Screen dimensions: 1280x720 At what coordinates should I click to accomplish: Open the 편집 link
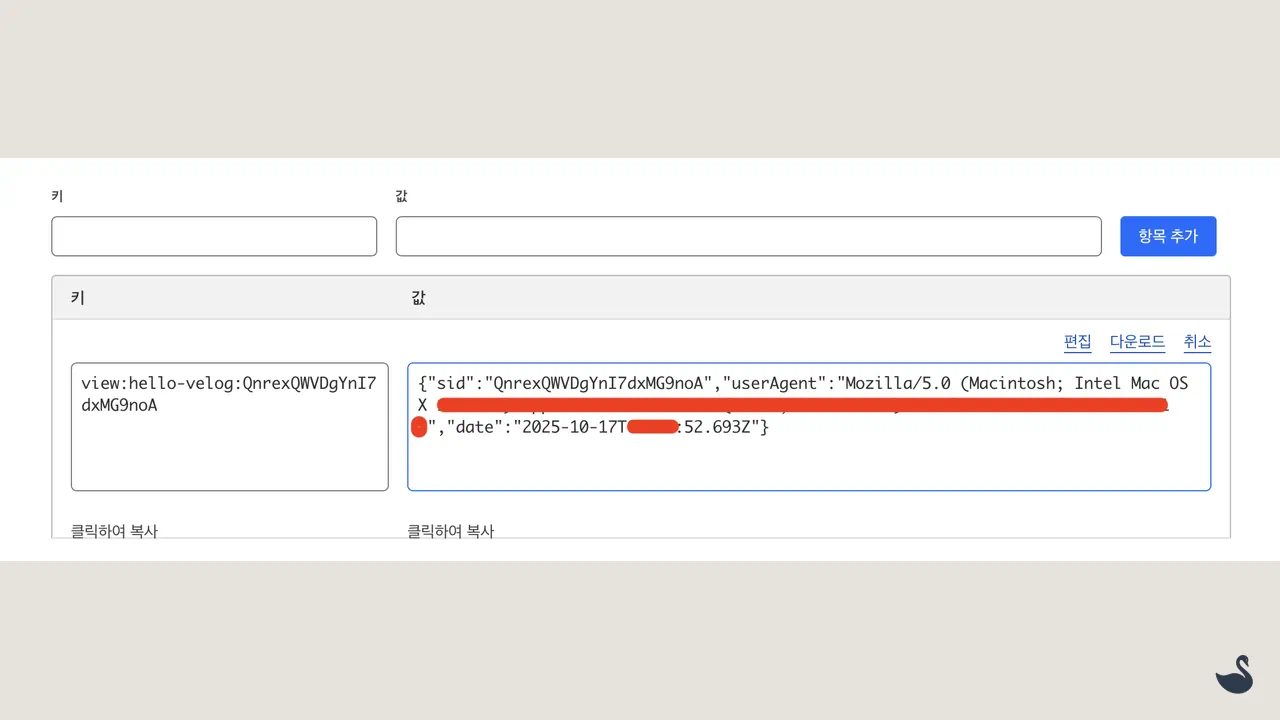1077,342
